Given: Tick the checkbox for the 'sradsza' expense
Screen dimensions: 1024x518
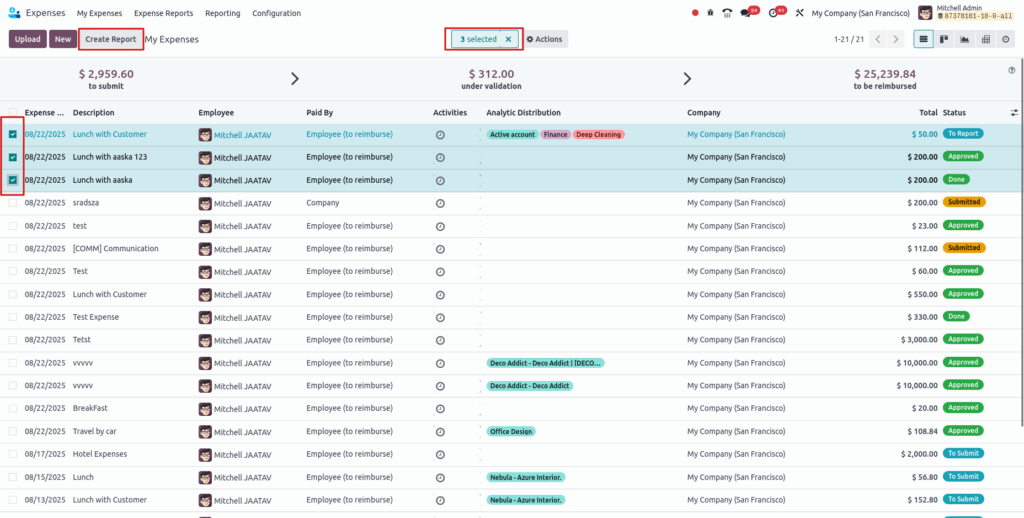Looking at the screenshot, I should click(x=13, y=203).
